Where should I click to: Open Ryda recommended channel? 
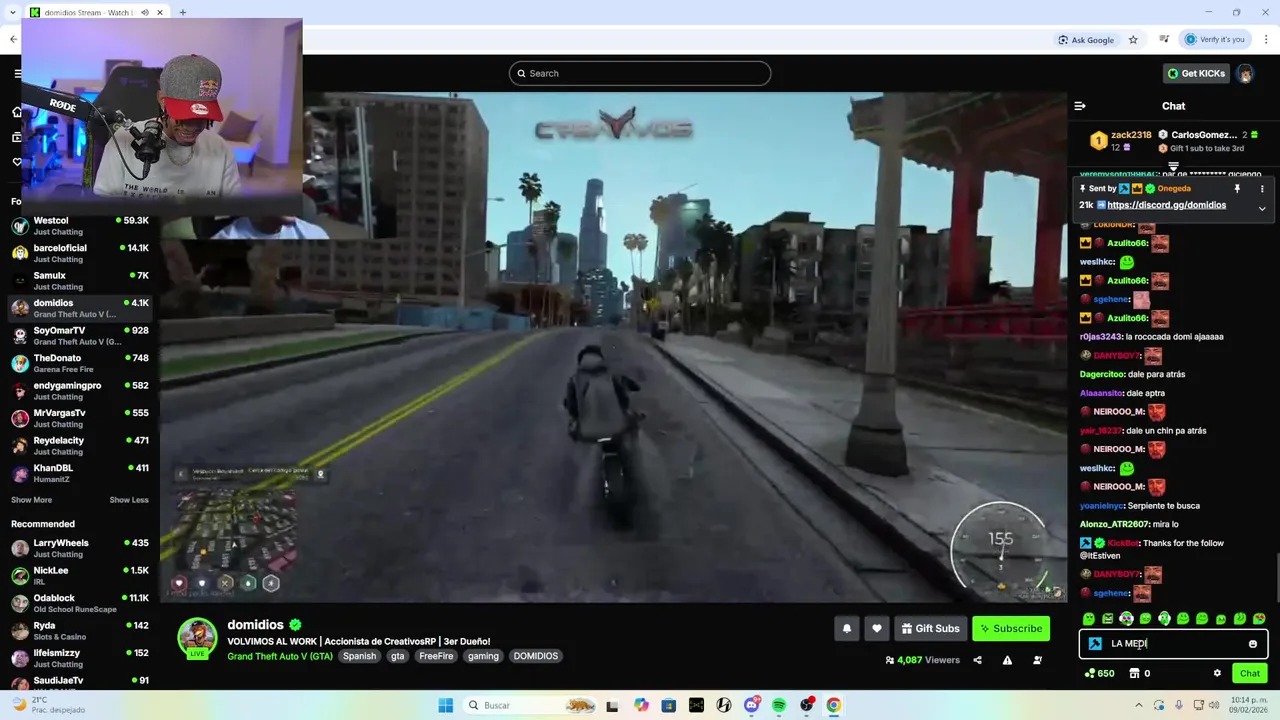[80, 630]
